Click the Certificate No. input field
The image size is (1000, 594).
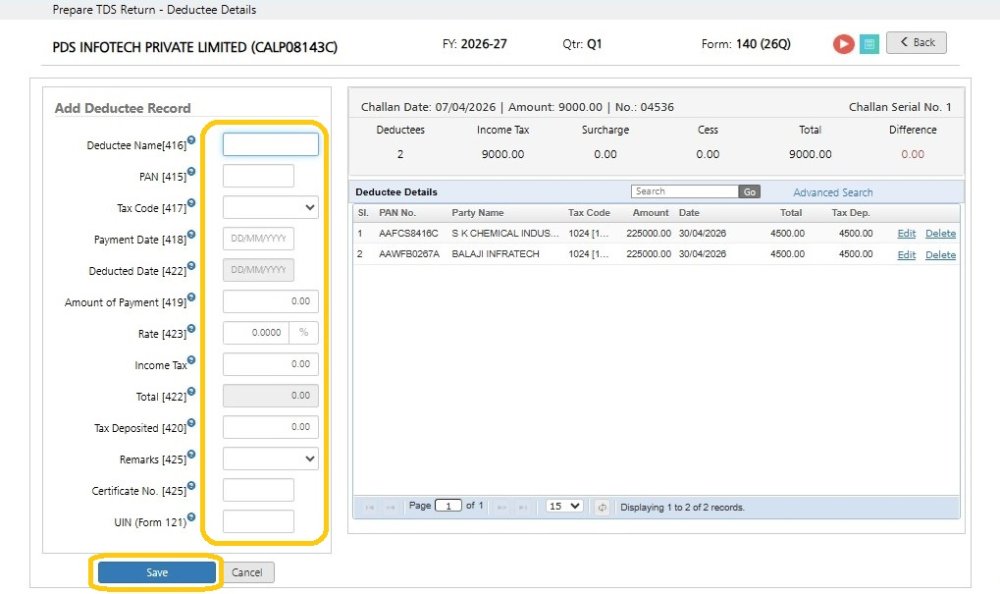[258, 490]
